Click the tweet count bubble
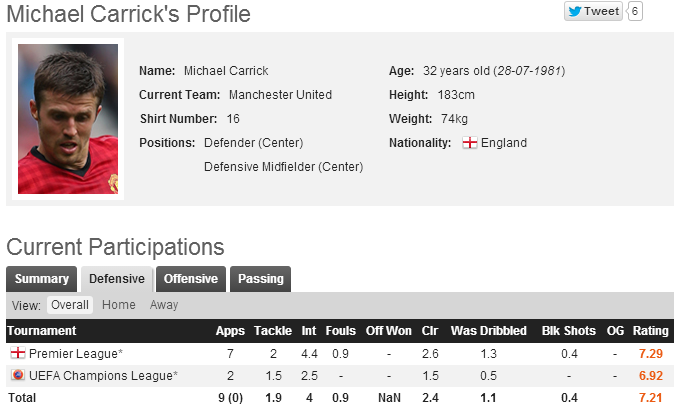Viewport: 674px width, 409px height. (635, 11)
